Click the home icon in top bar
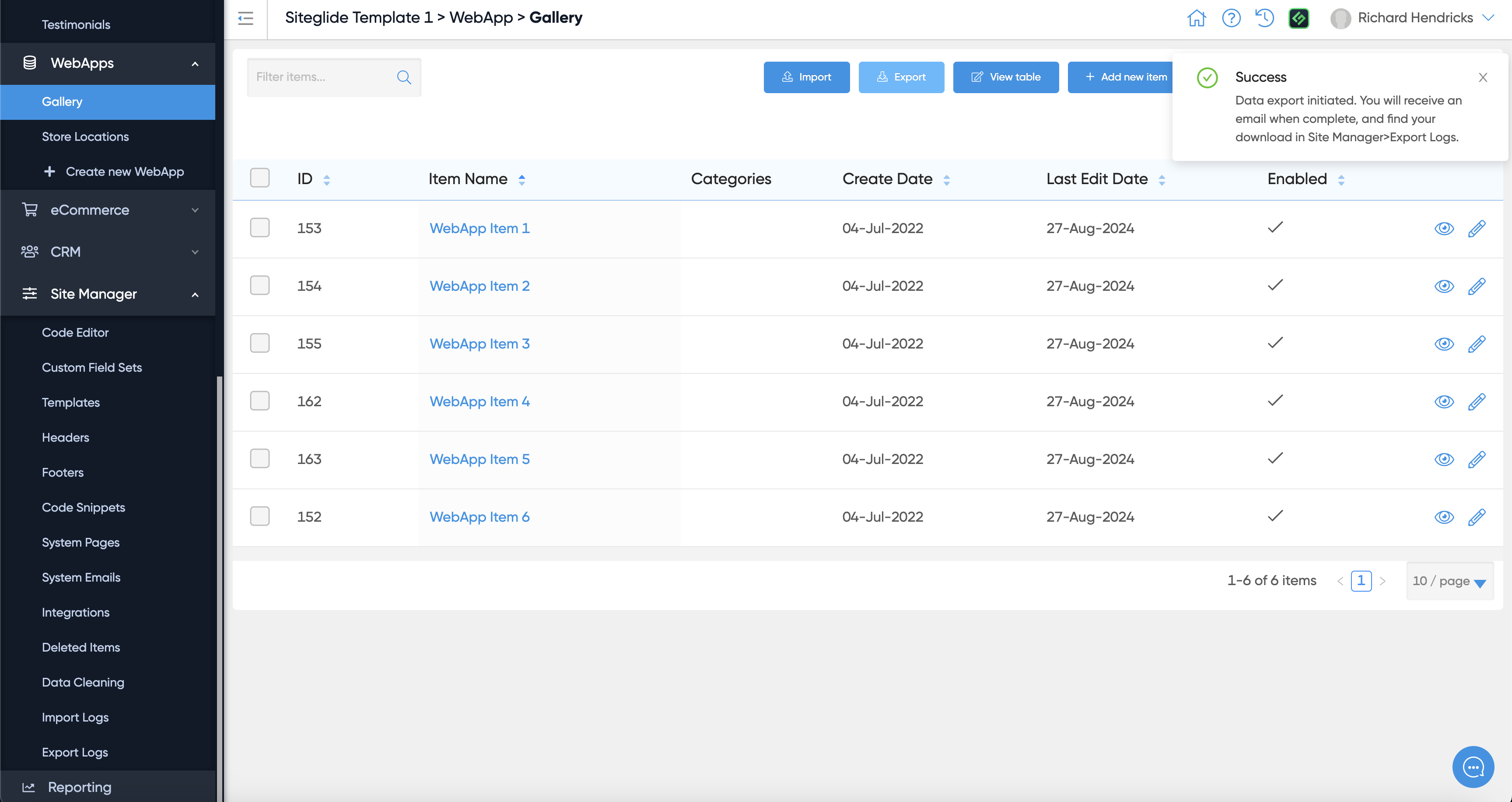 click(x=1196, y=18)
